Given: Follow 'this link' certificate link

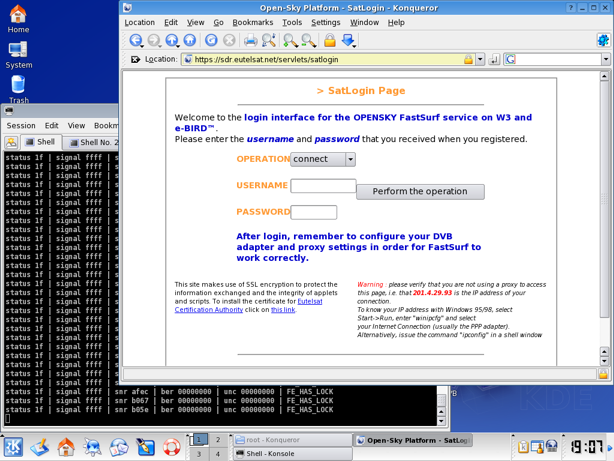Looking at the screenshot, I should 283,310.
